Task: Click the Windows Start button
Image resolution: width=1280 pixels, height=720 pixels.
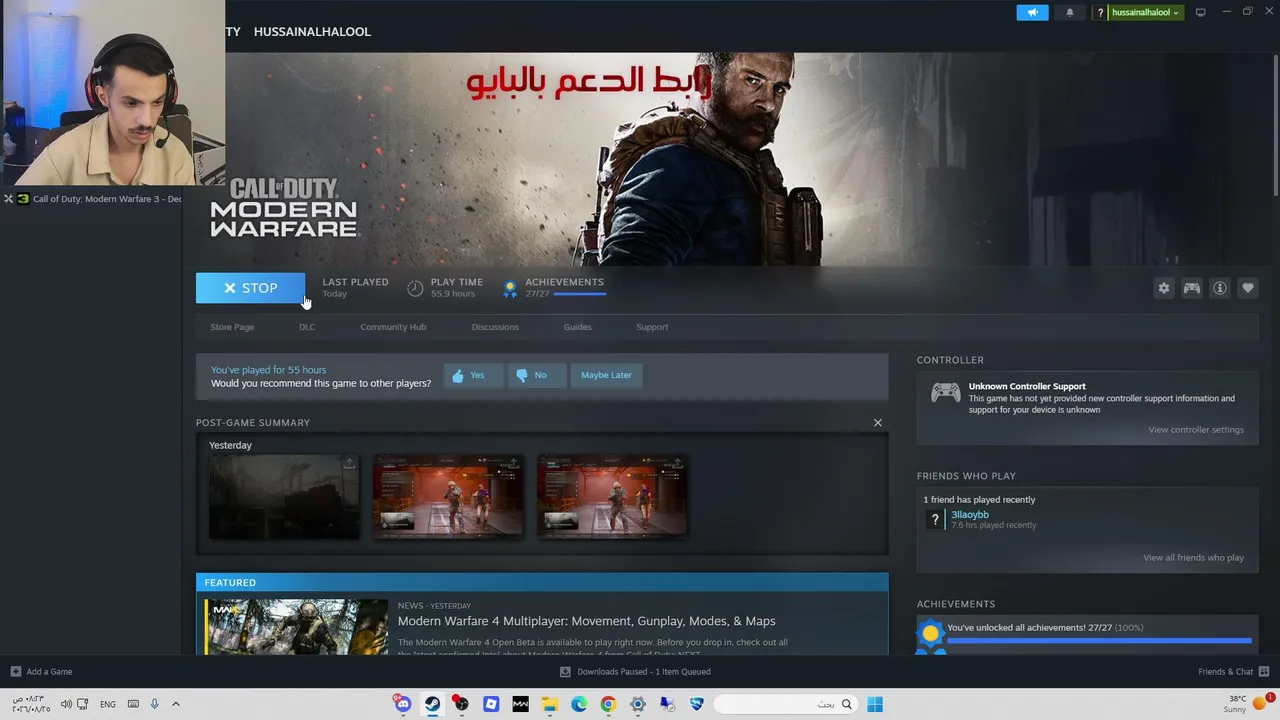Action: (875, 704)
